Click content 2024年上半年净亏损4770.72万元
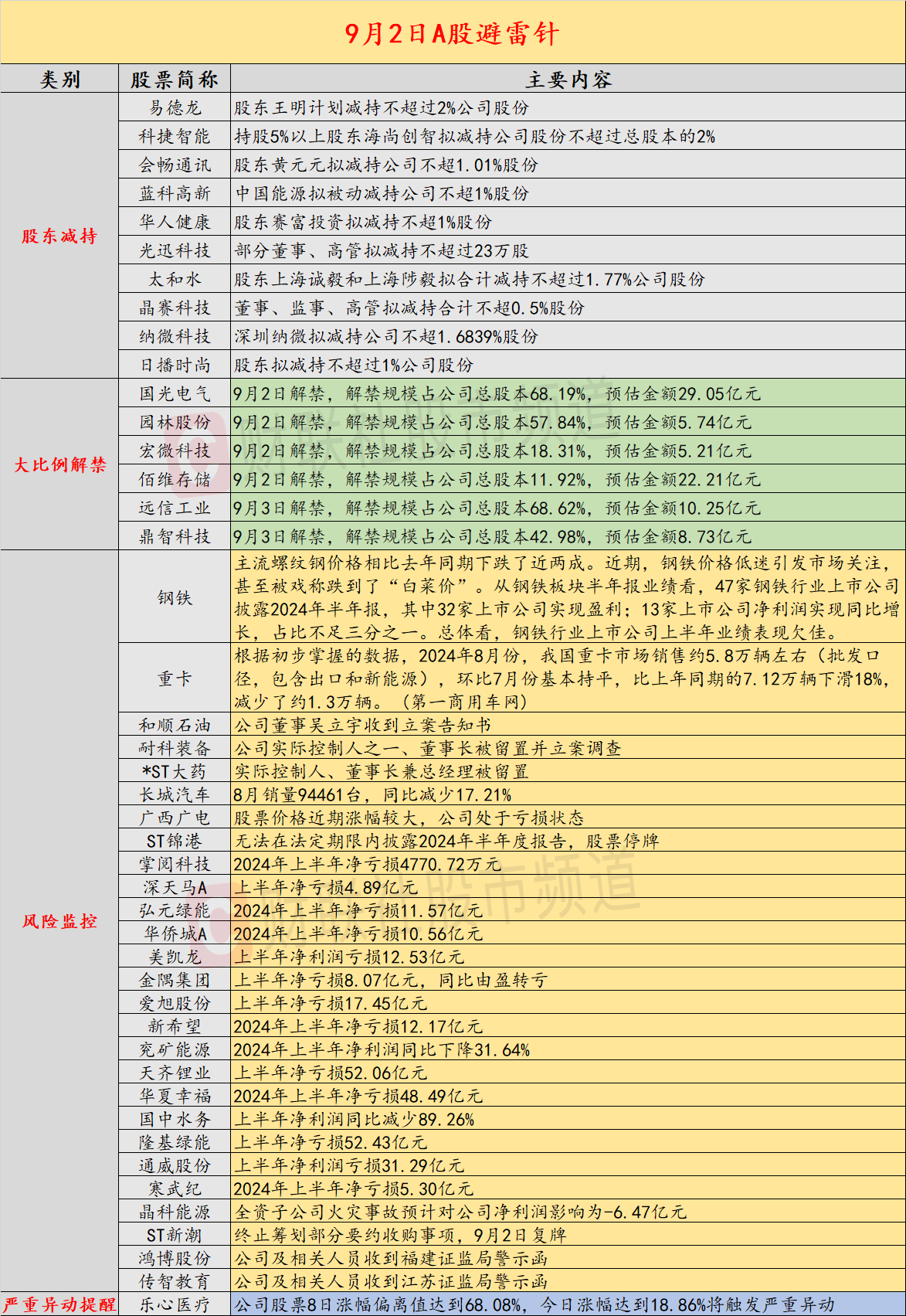Image resolution: width=906 pixels, height=1316 pixels. [368, 865]
